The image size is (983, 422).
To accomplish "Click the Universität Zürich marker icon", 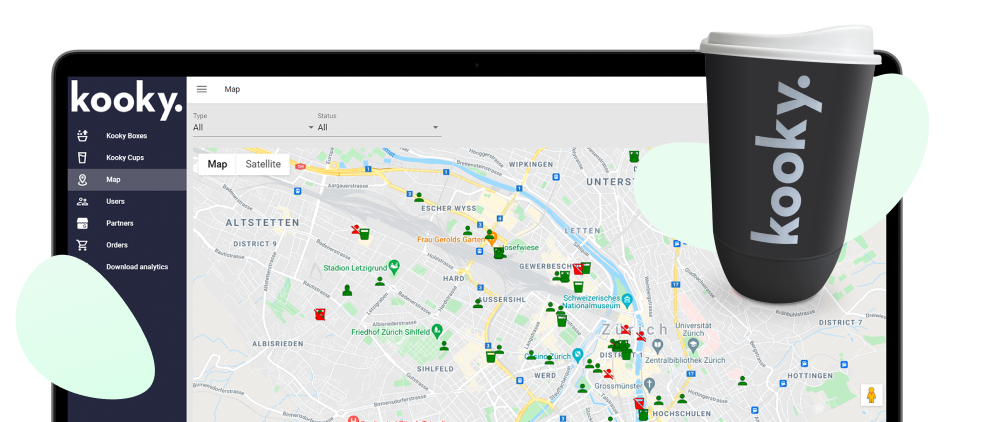I will point(693,345).
